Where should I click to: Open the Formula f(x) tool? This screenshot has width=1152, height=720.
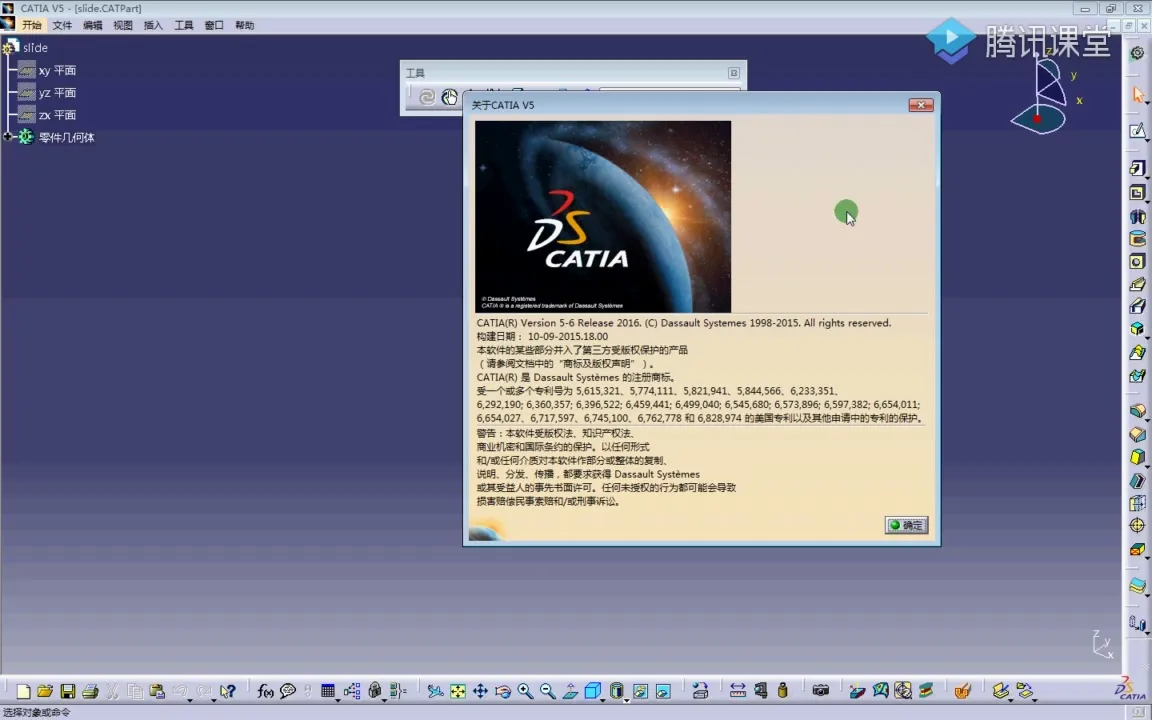[265, 691]
